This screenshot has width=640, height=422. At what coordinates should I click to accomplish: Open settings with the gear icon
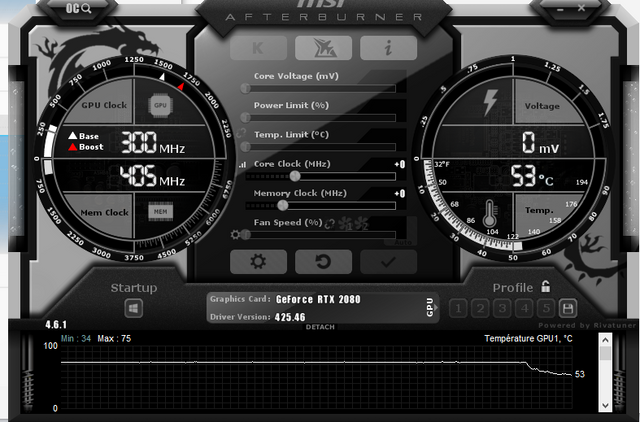[x=258, y=262]
